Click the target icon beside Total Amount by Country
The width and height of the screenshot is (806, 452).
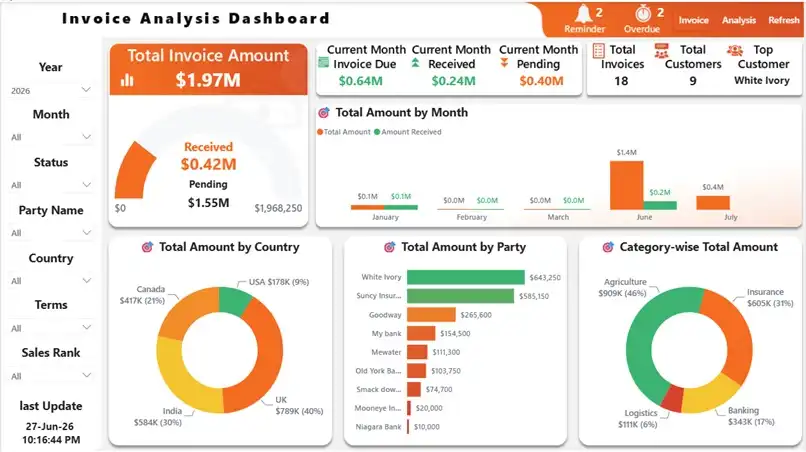148,247
